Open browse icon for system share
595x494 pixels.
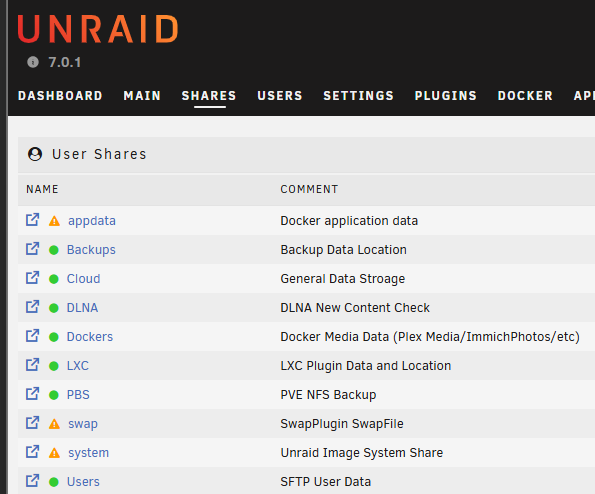[32, 452]
